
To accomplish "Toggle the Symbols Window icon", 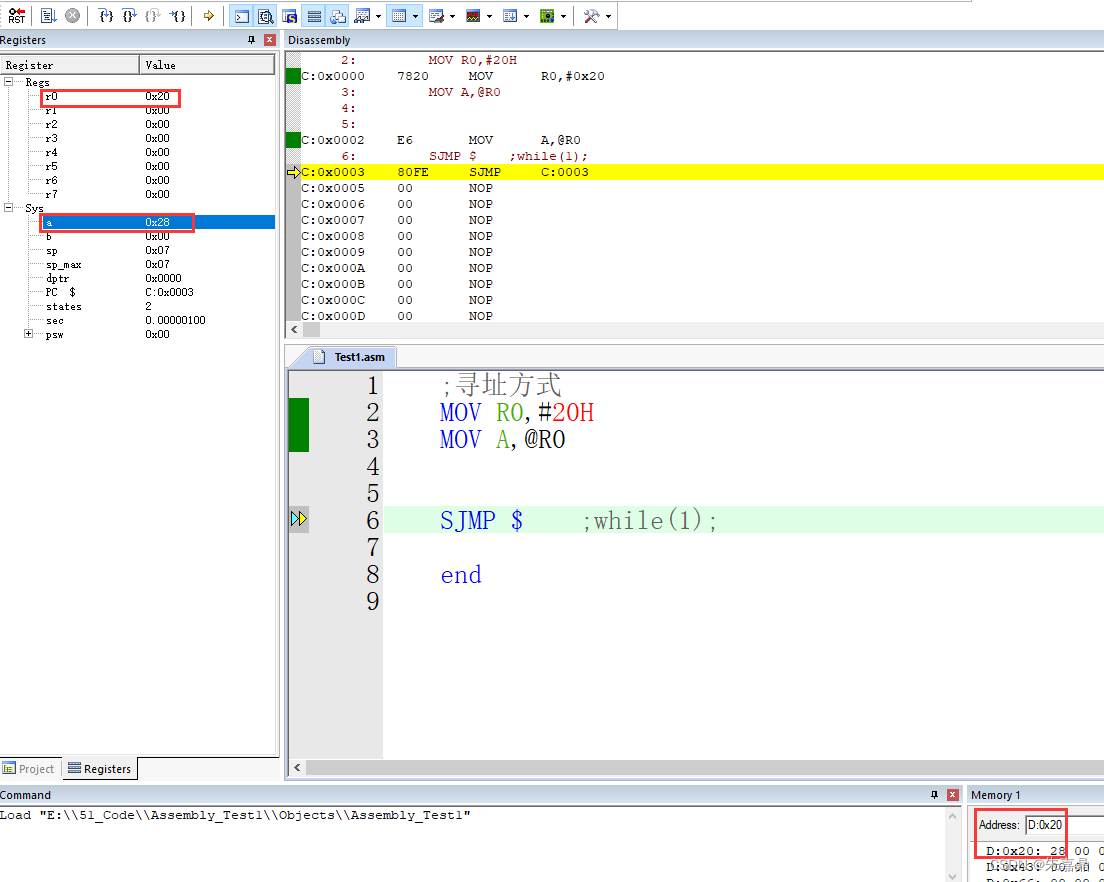I will [x=289, y=15].
